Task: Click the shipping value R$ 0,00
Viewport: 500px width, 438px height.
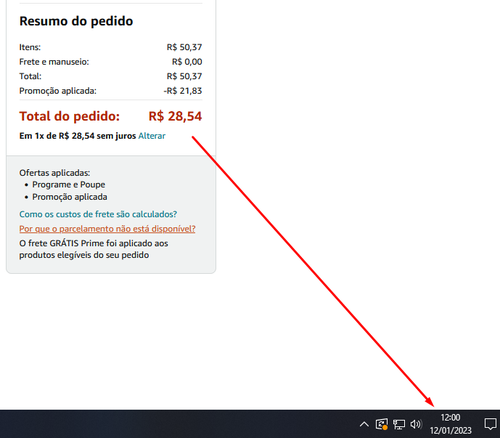Action: [x=187, y=62]
